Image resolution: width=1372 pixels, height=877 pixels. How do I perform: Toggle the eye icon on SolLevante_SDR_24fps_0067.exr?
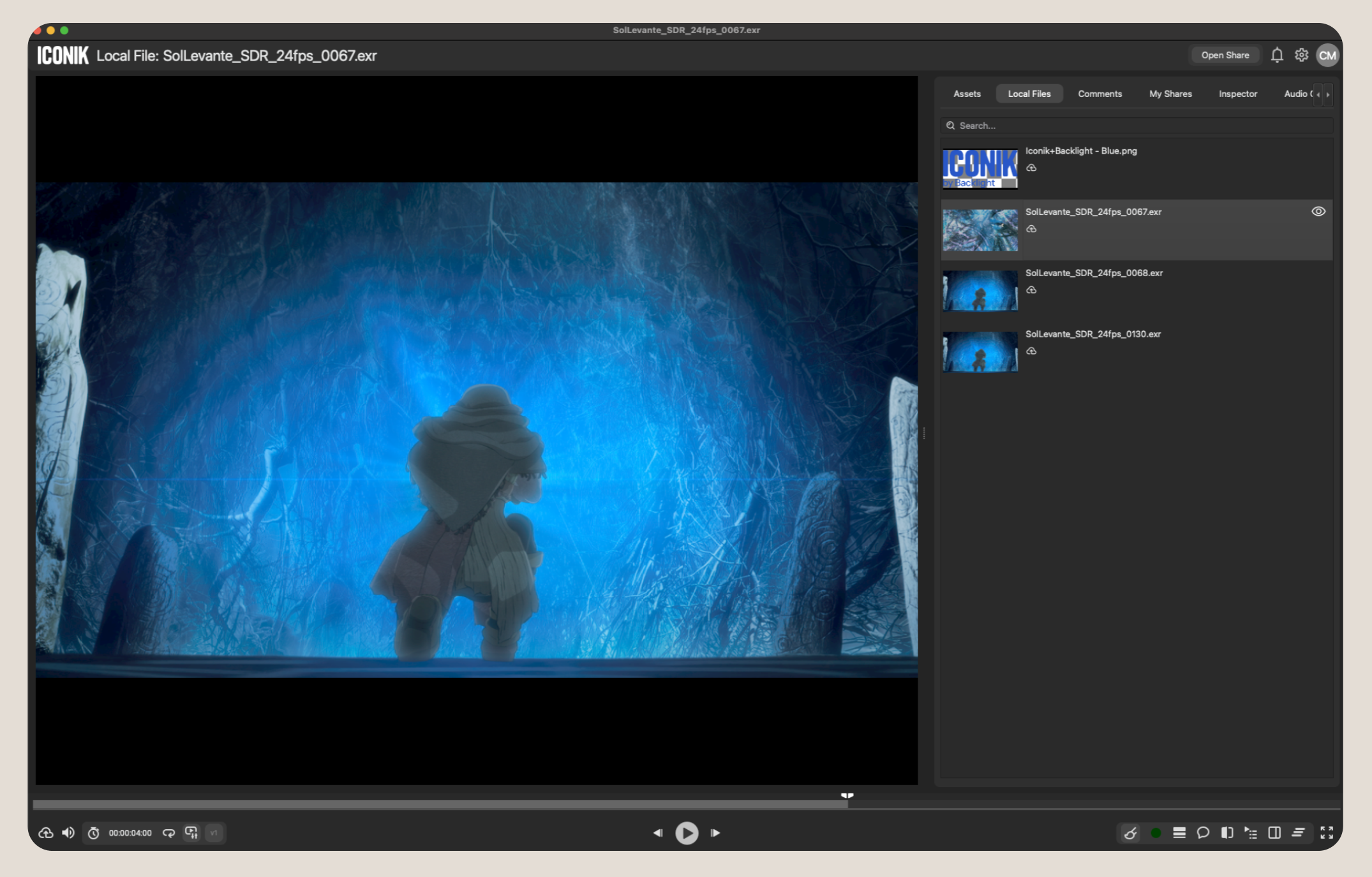[1318, 212]
